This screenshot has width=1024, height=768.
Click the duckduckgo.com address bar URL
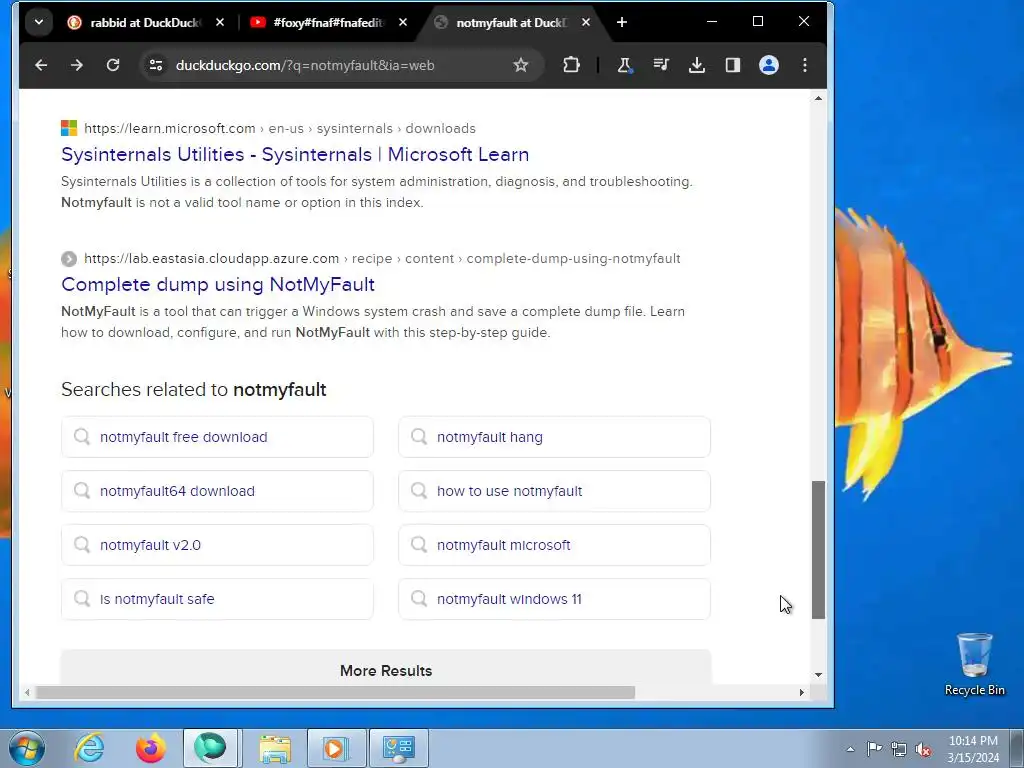point(305,65)
